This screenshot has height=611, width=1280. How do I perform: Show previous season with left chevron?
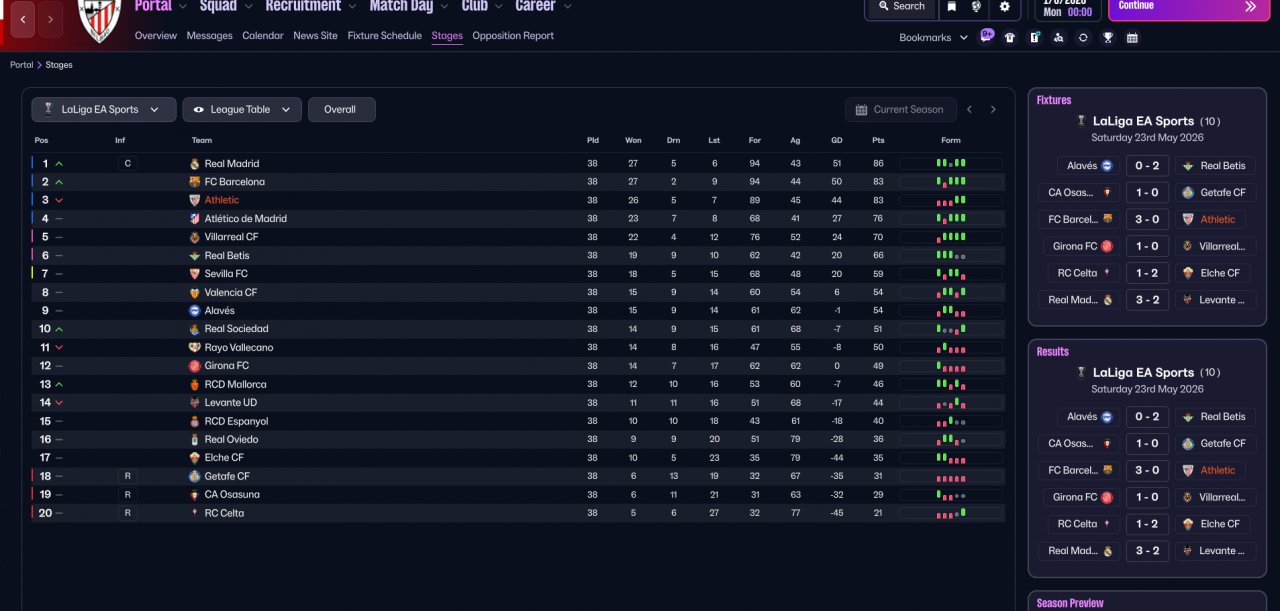(969, 110)
